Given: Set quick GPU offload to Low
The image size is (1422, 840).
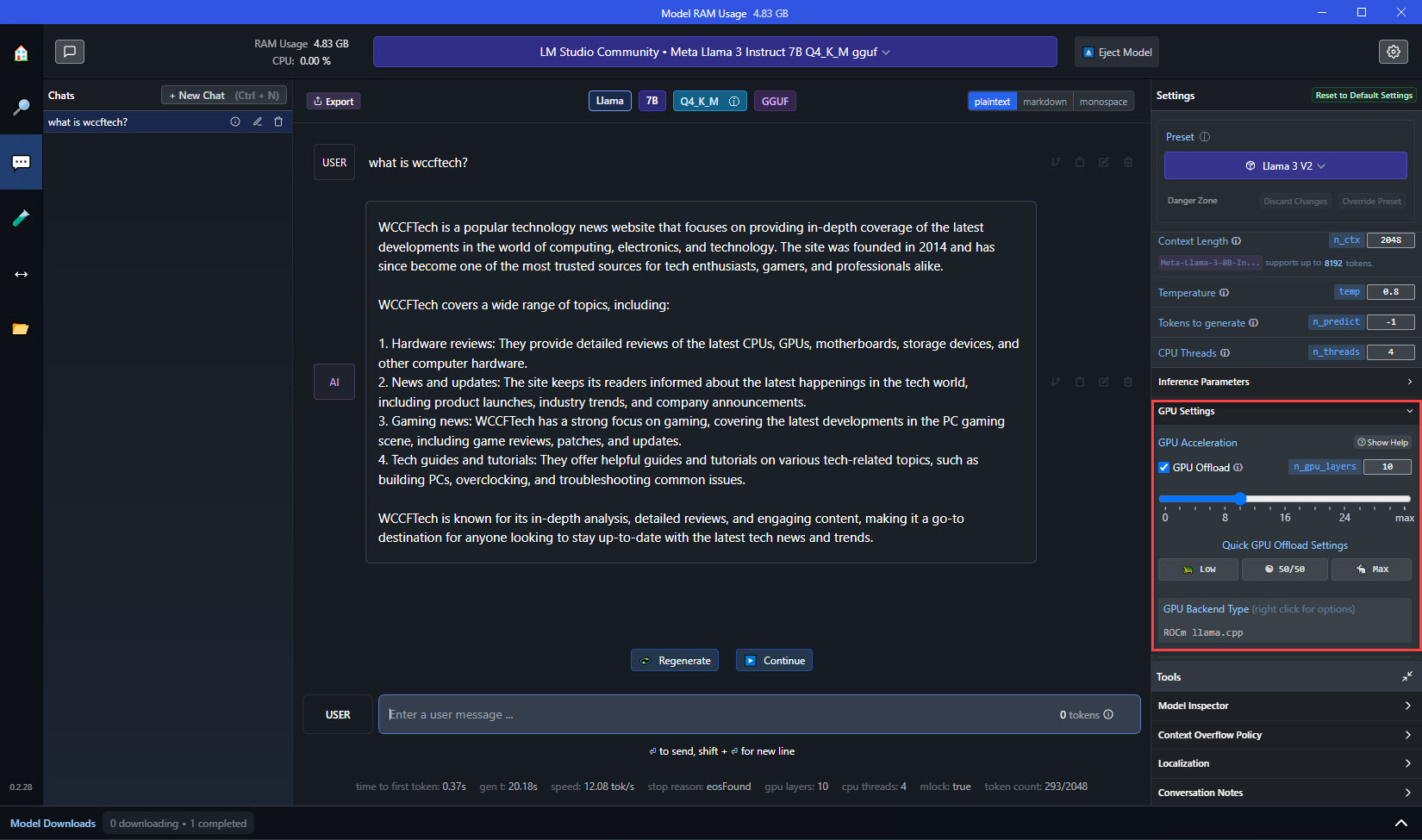Looking at the screenshot, I should click(x=1198, y=569).
